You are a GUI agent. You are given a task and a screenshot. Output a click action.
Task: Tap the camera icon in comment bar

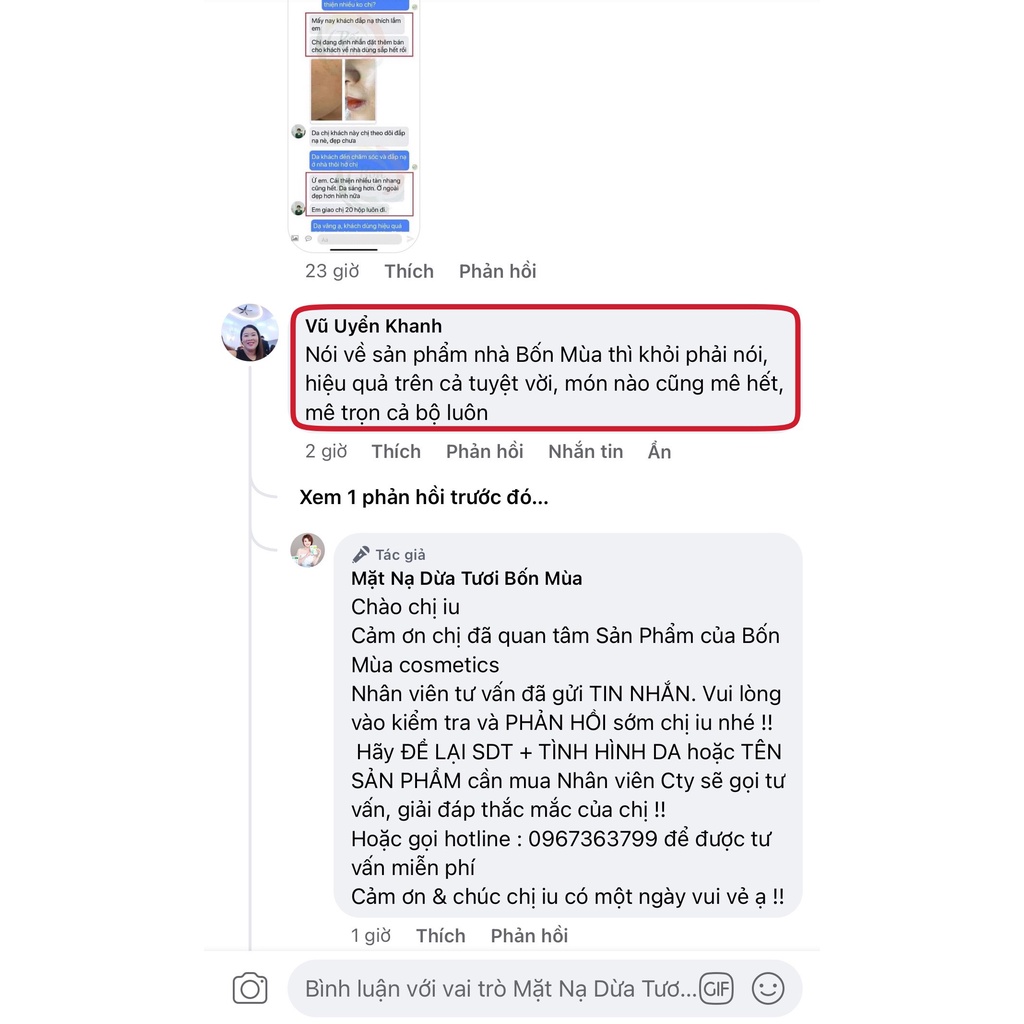pyautogui.click(x=250, y=988)
